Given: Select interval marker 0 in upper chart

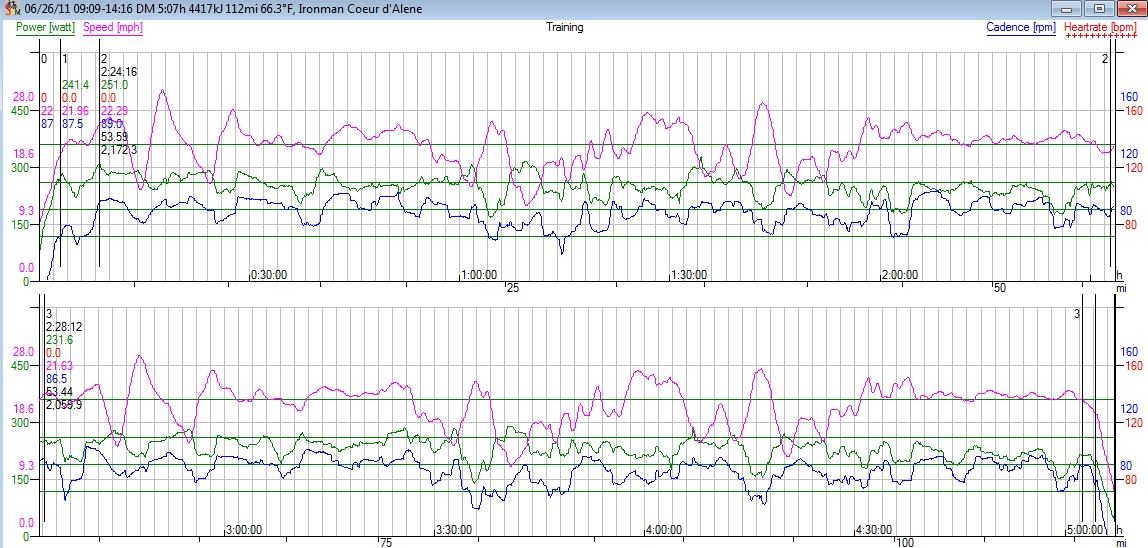Looking at the screenshot, I should (x=43, y=59).
